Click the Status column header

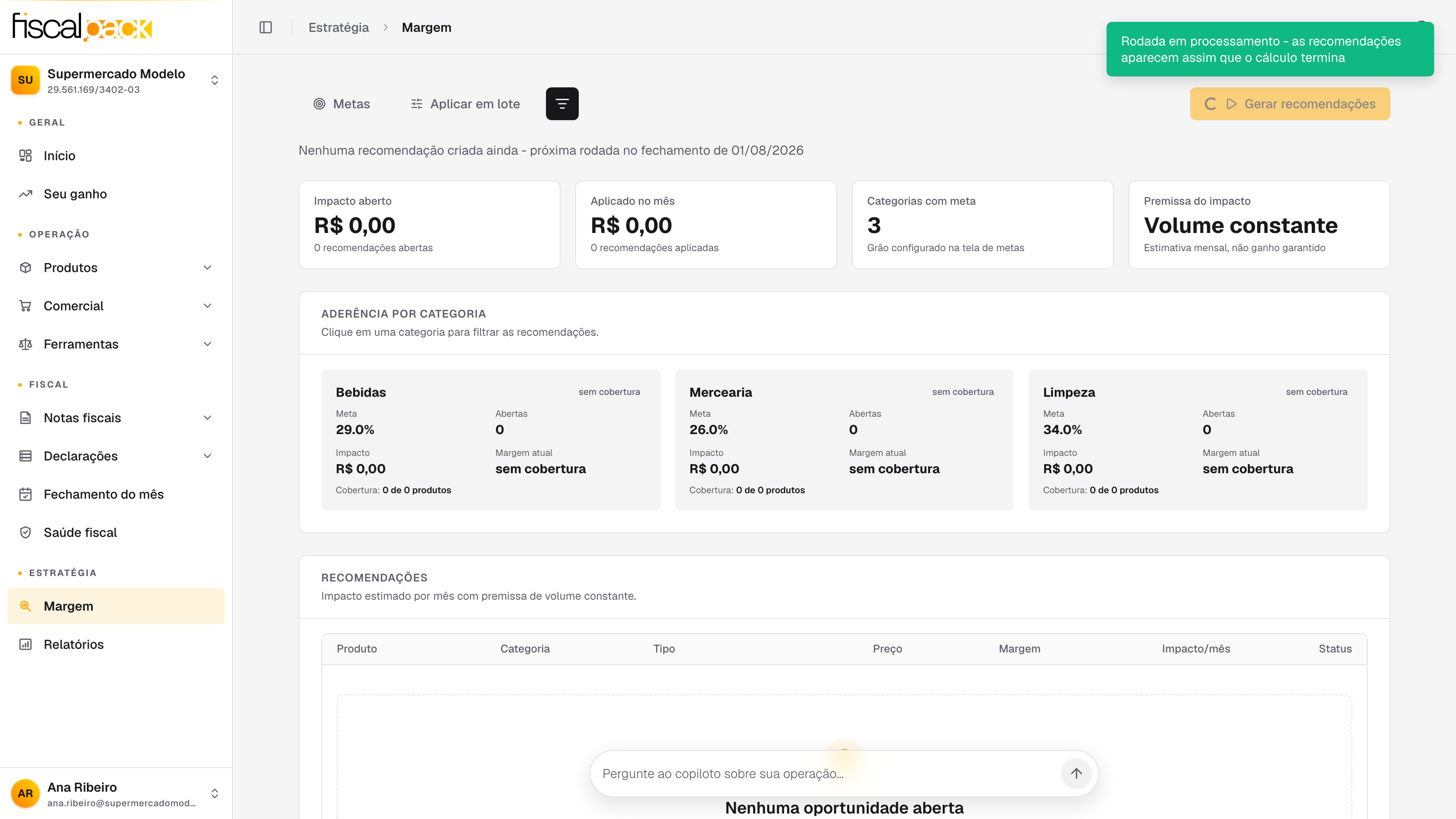(x=1335, y=649)
